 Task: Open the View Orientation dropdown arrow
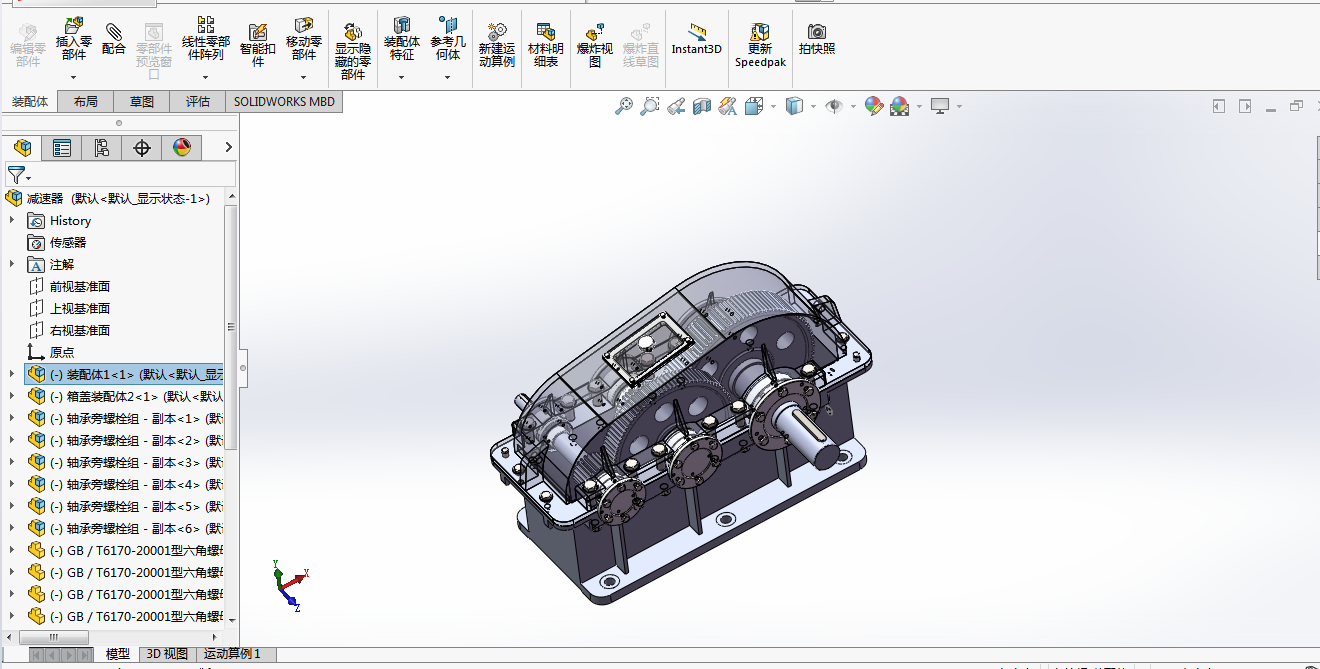(x=773, y=106)
